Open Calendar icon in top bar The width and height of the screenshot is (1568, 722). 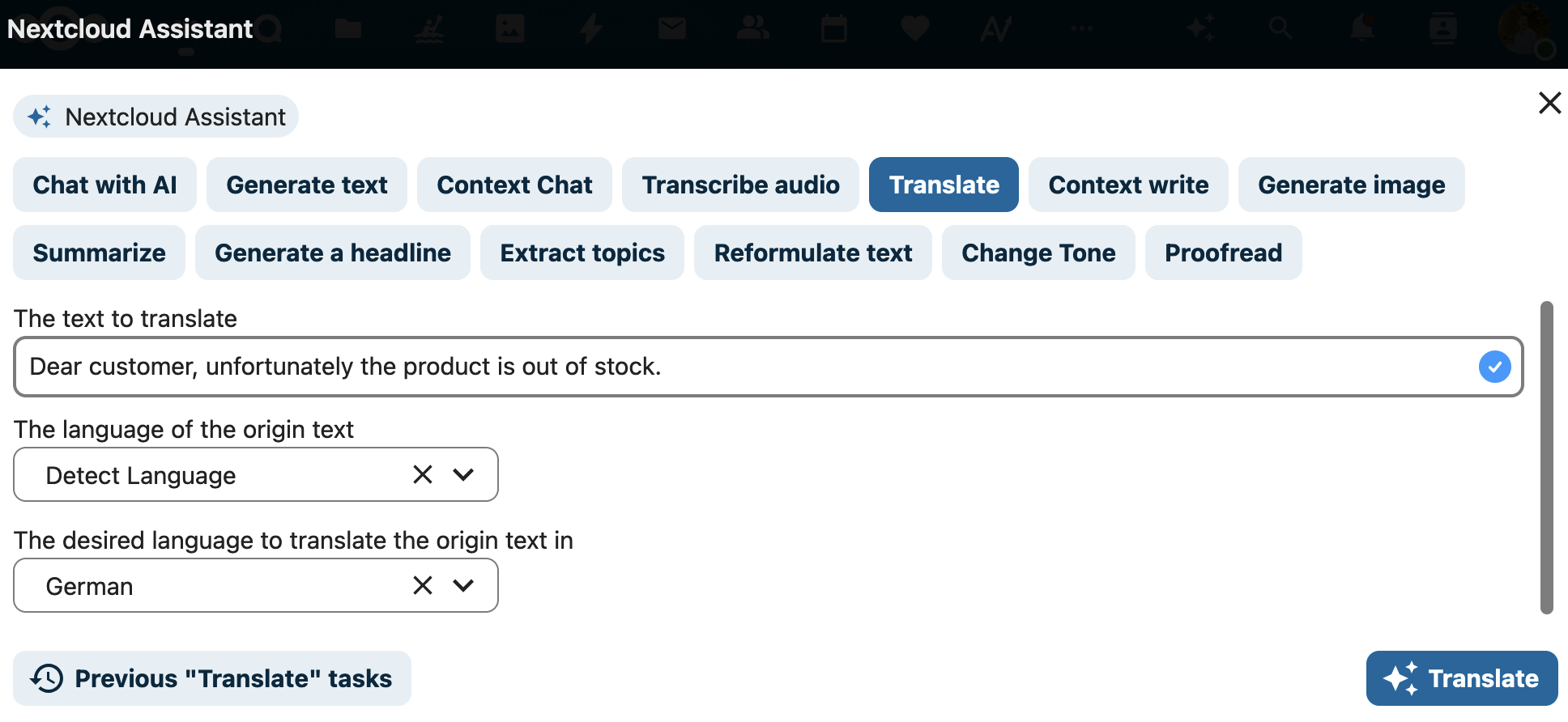[x=834, y=29]
